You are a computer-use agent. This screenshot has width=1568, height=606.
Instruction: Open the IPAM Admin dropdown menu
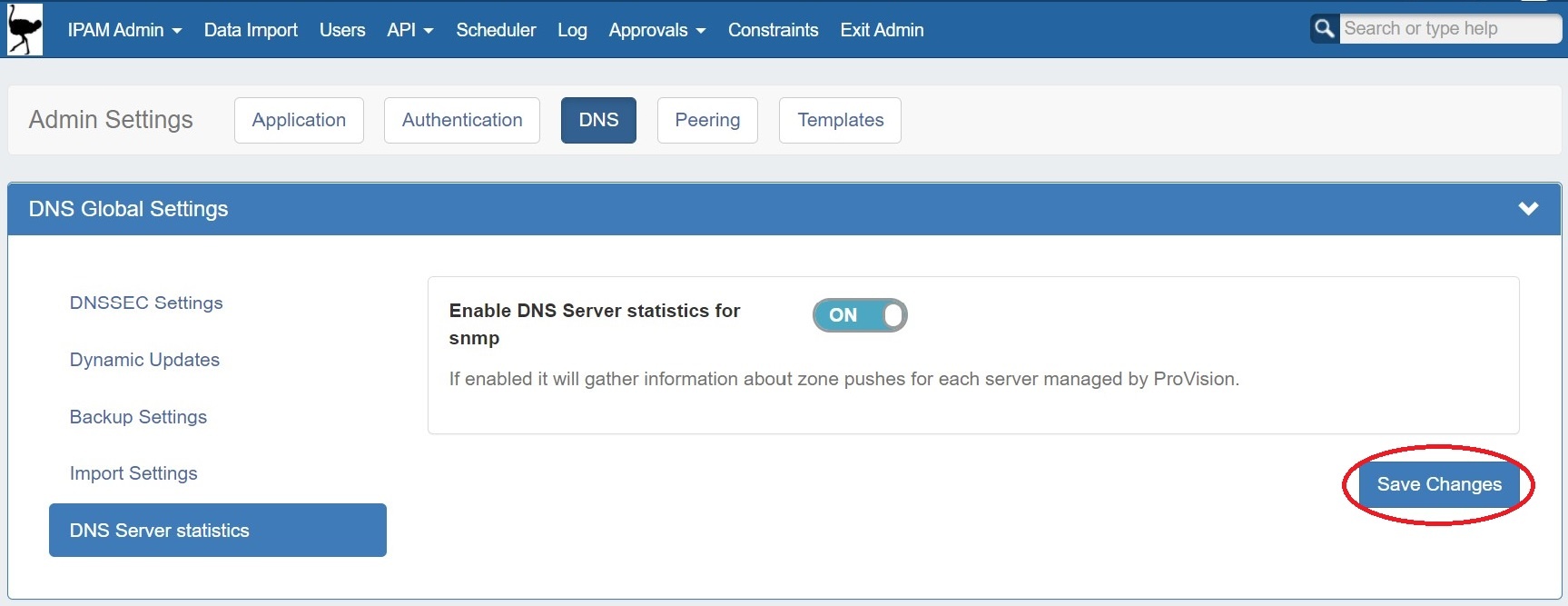pos(124,30)
